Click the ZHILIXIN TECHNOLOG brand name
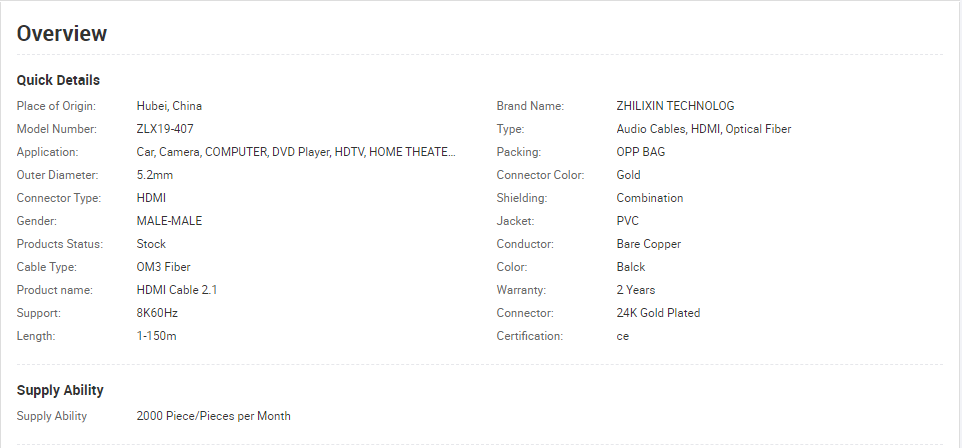The height and width of the screenshot is (448, 962). [x=675, y=106]
